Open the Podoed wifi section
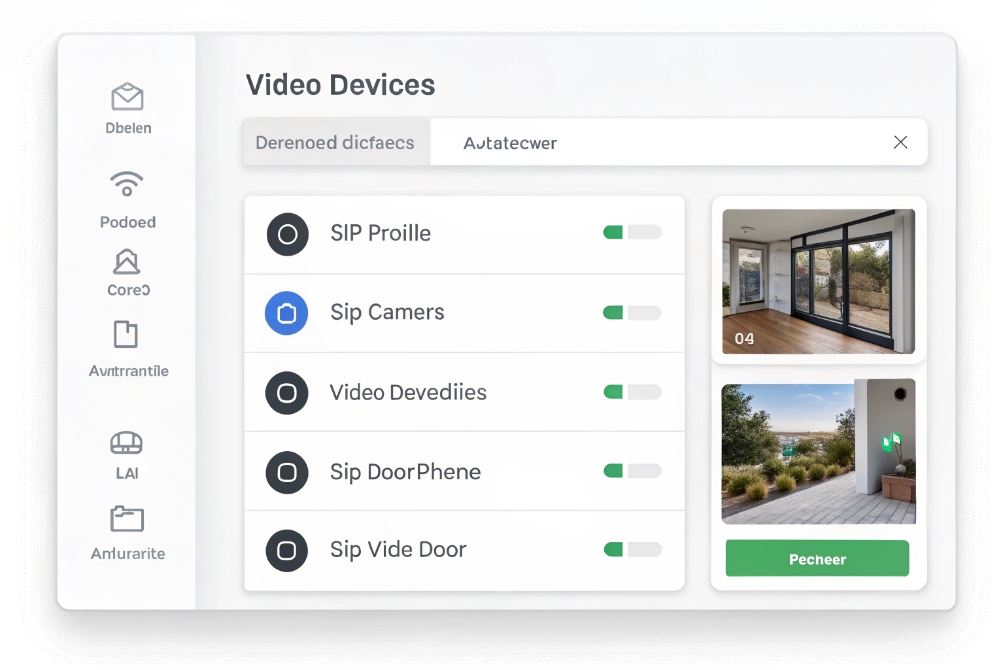This screenshot has width=1004, height=670. (x=127, y=184)
